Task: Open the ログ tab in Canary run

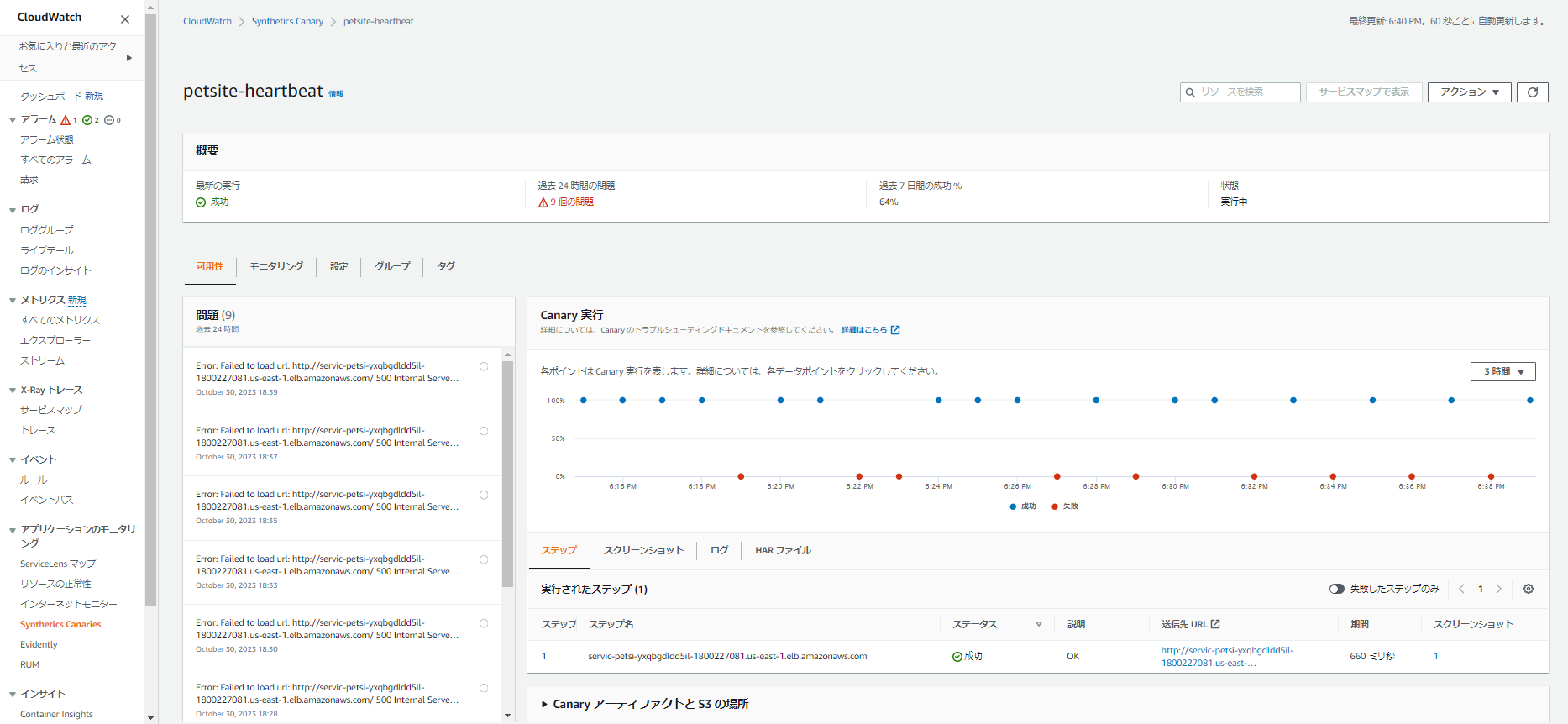Action: click(719, 550)
